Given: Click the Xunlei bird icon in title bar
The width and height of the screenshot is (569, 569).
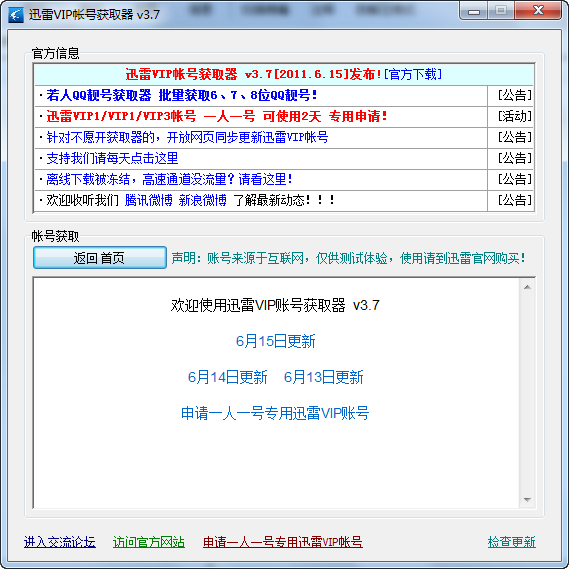Looking at the screenshot, I should (x=16, y=15).
